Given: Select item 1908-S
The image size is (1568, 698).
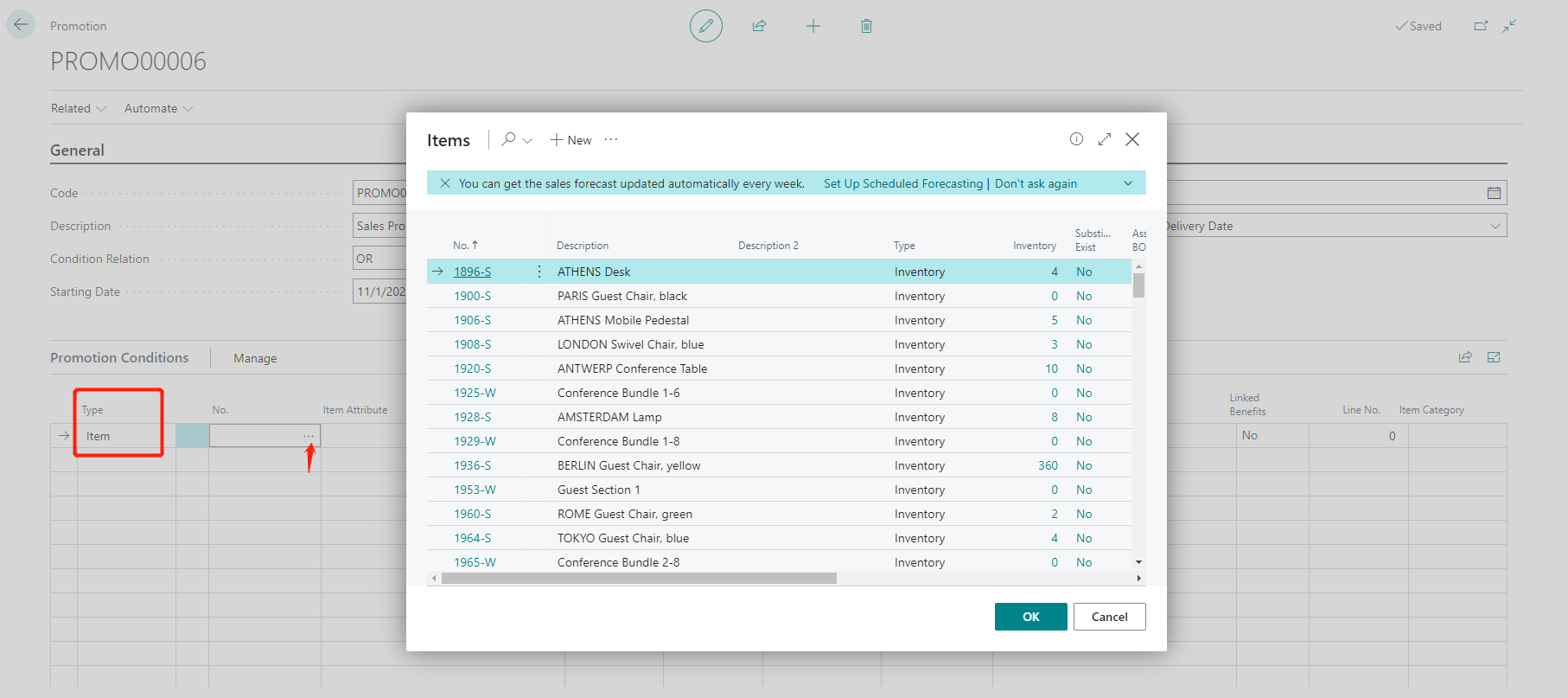Looking at the screenshot, I should point(472,344).
